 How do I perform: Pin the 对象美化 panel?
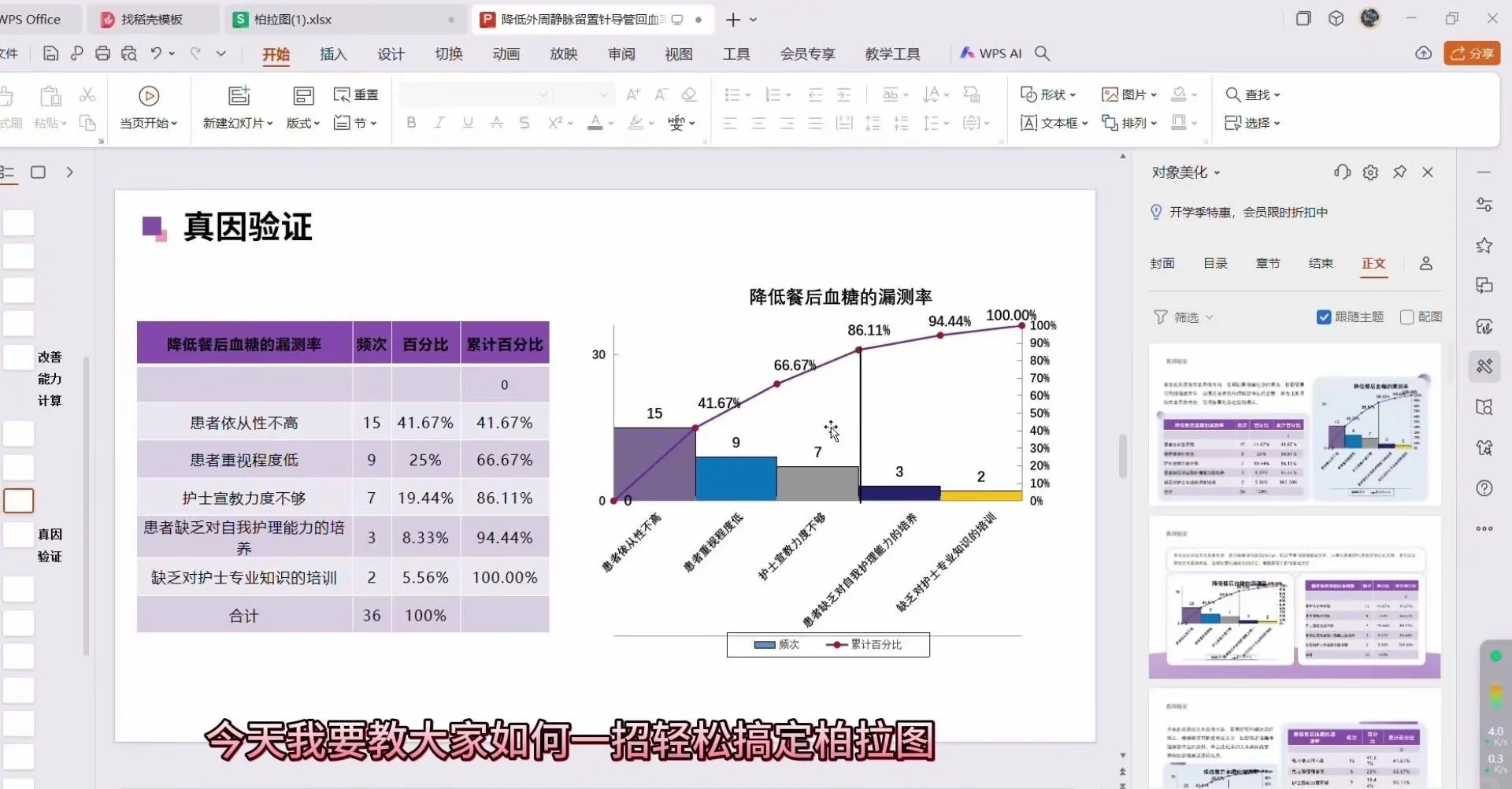pos(1399,172)
